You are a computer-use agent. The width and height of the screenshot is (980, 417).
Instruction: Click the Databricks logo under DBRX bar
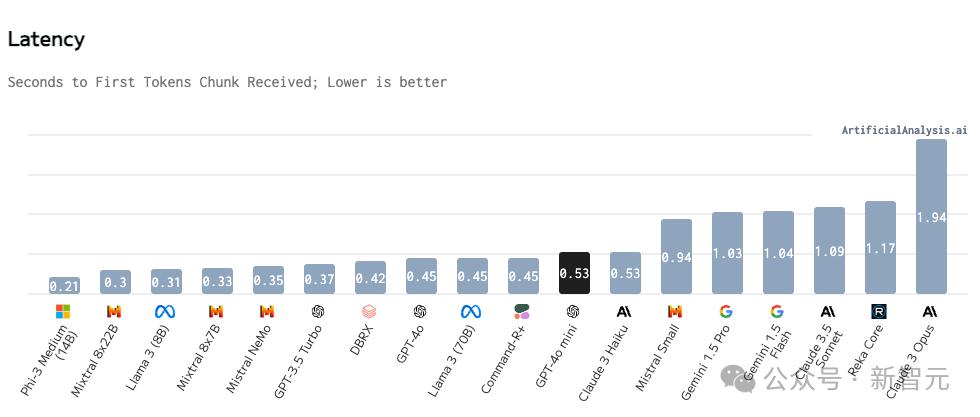pyautogui.click(x=369, y=312)
